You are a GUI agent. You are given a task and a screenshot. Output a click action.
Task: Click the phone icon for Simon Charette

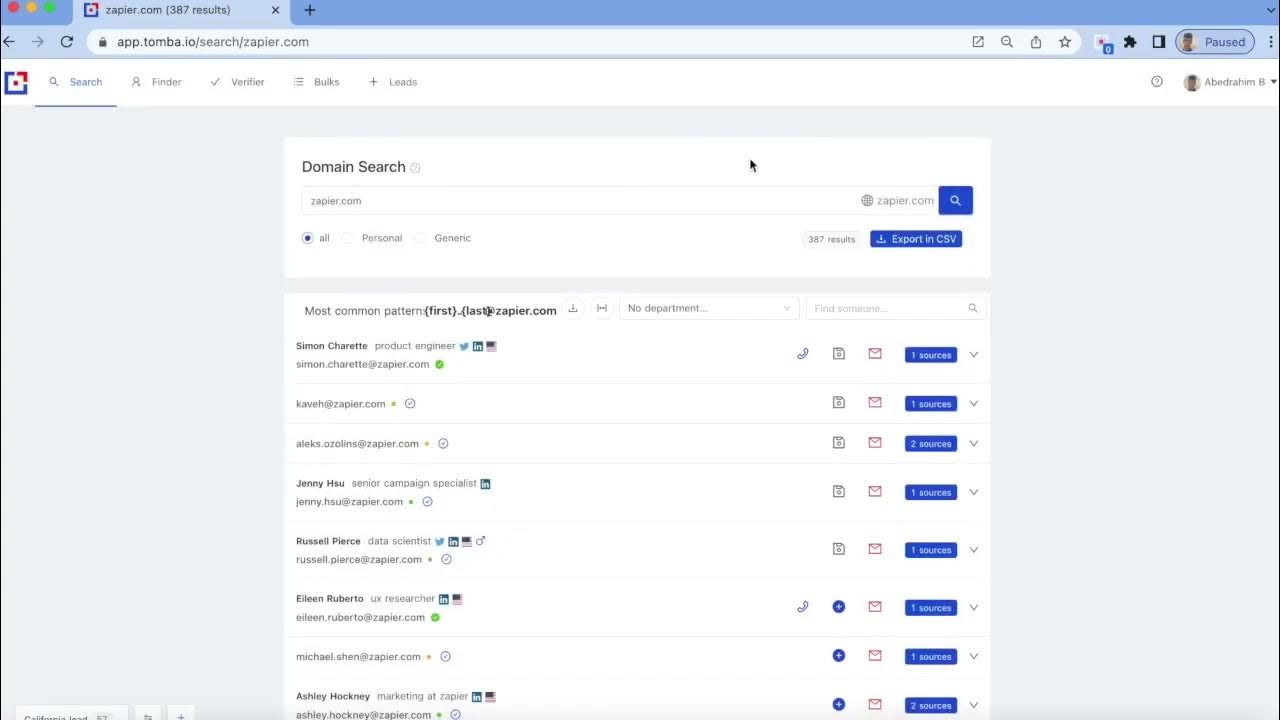pos(802,354)
